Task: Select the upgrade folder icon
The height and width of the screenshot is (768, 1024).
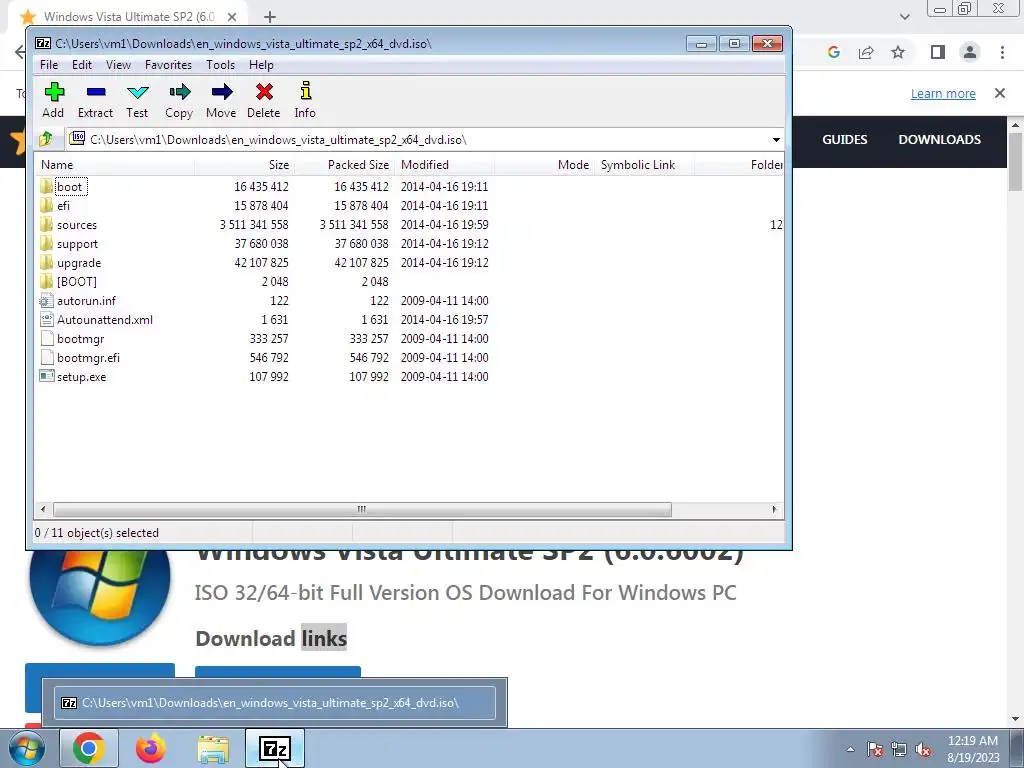Action: (x=46, y=263)
